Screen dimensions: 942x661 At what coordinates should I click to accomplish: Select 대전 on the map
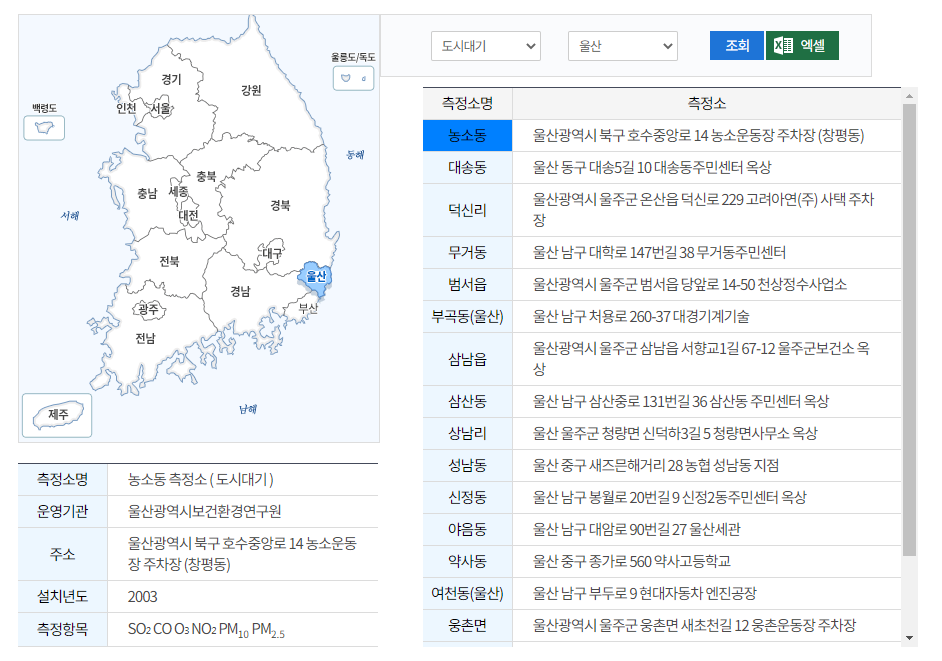[188, 215]
